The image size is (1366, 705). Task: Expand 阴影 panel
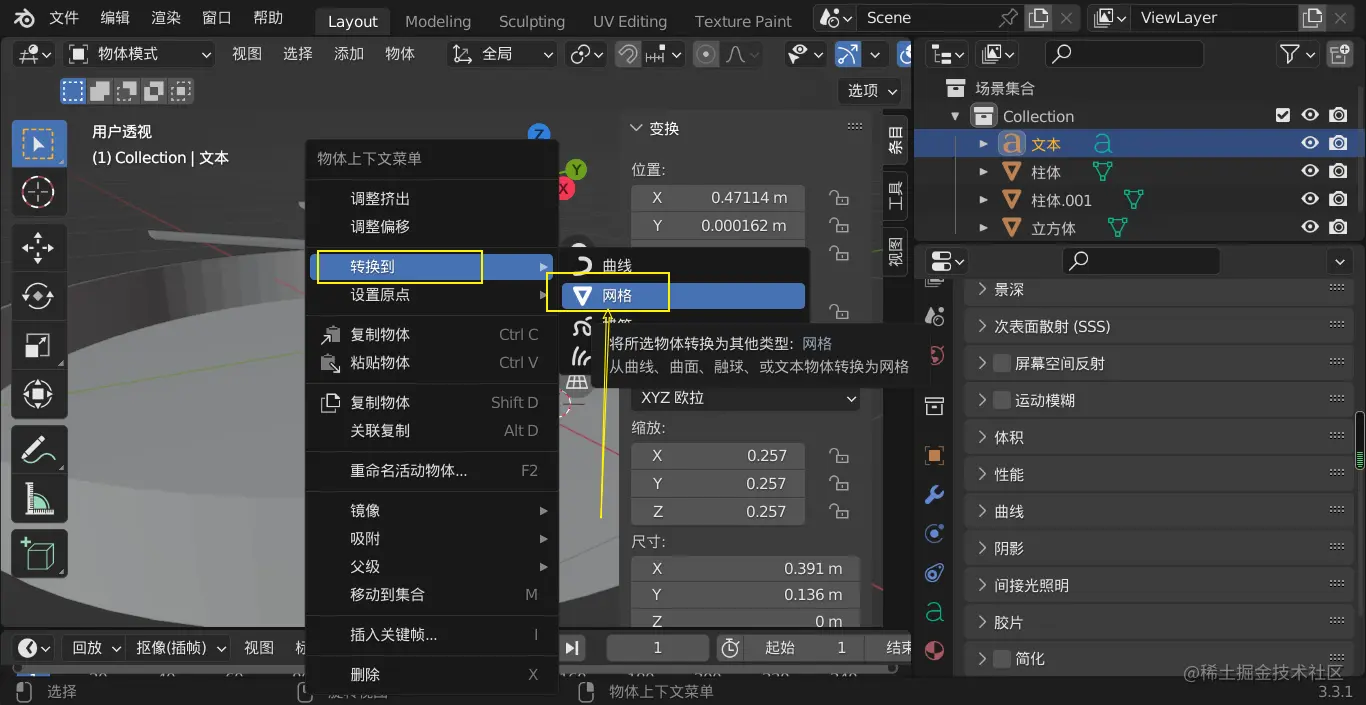pyautogui.click(x=1160, y=548)
